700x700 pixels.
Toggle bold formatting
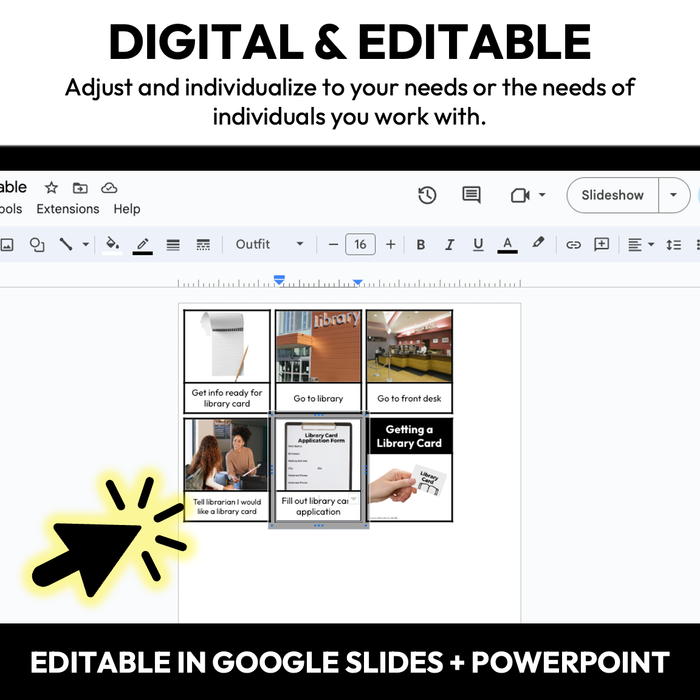420,244
